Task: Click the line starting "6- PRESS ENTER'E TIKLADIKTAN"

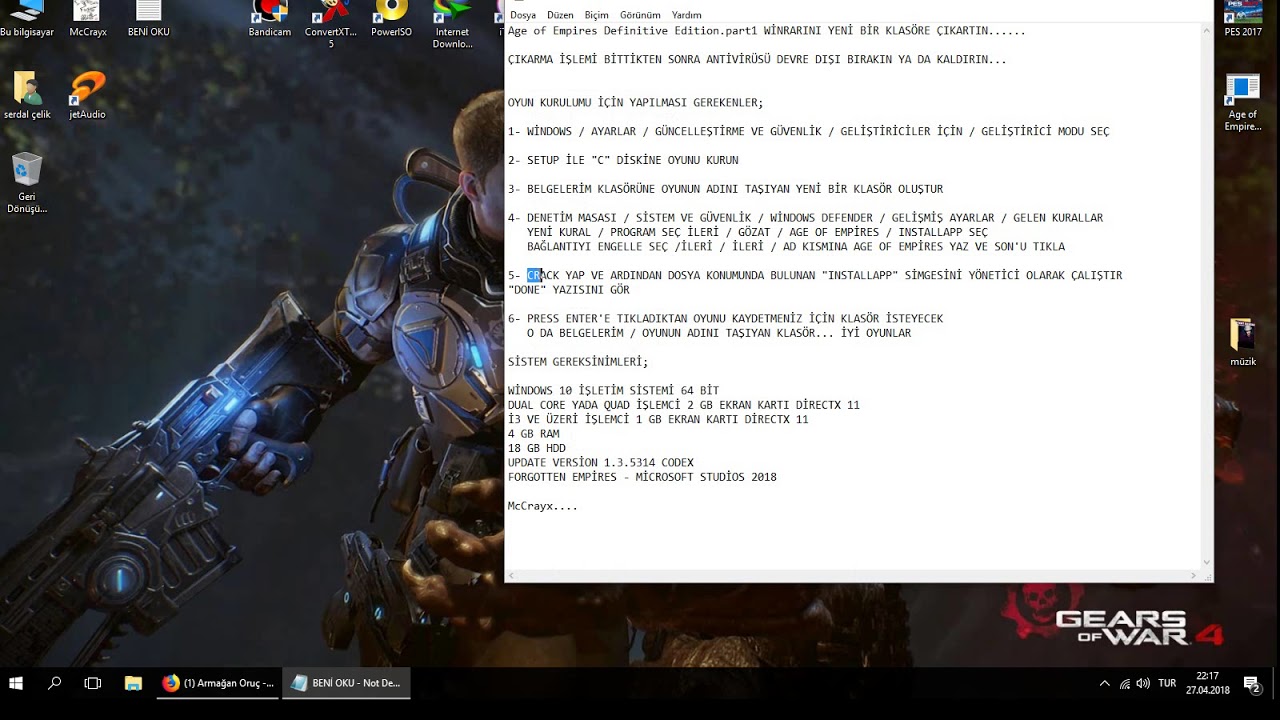Action: [x=725, y=319]
